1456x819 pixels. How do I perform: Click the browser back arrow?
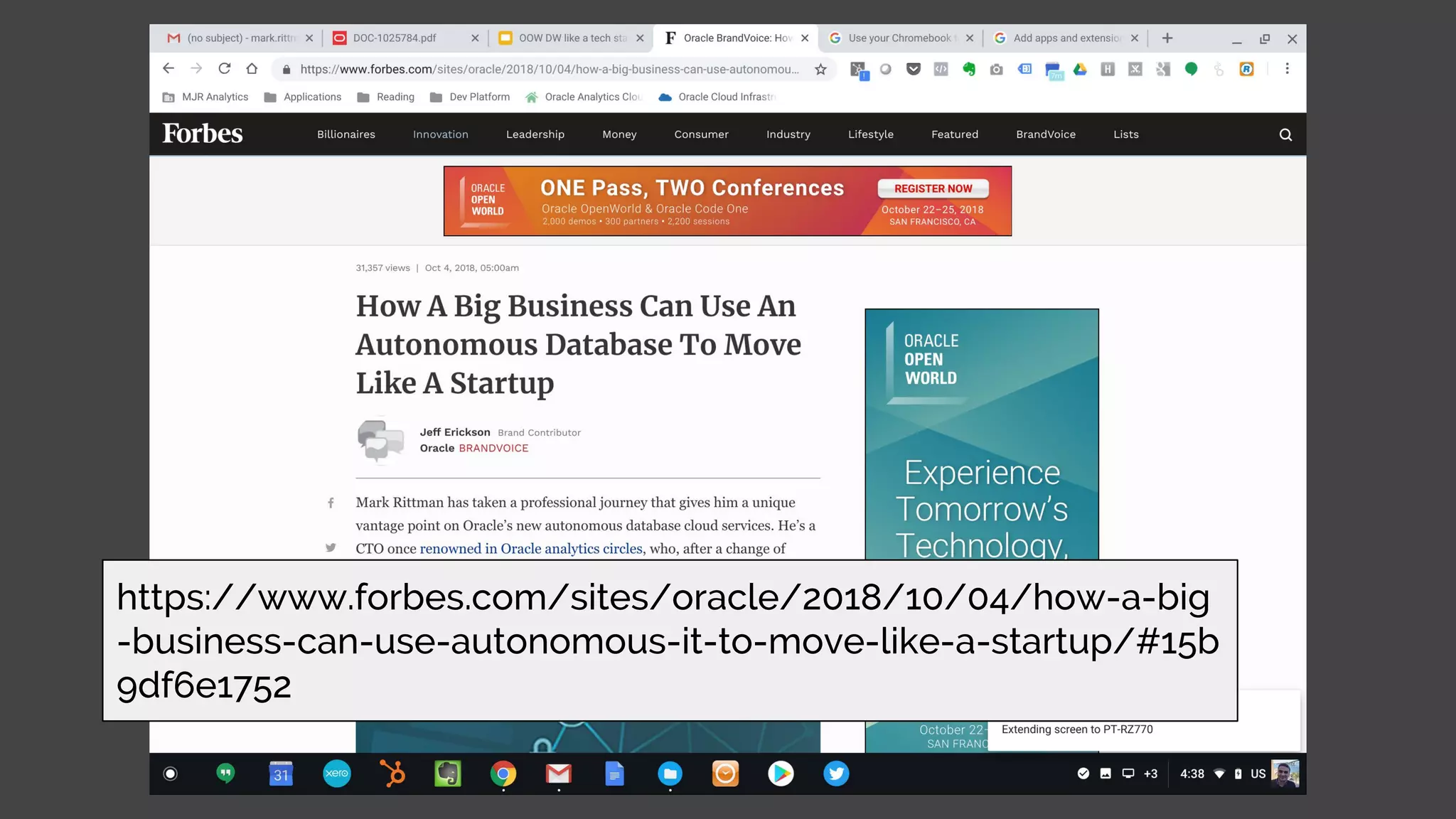(168, 69)
